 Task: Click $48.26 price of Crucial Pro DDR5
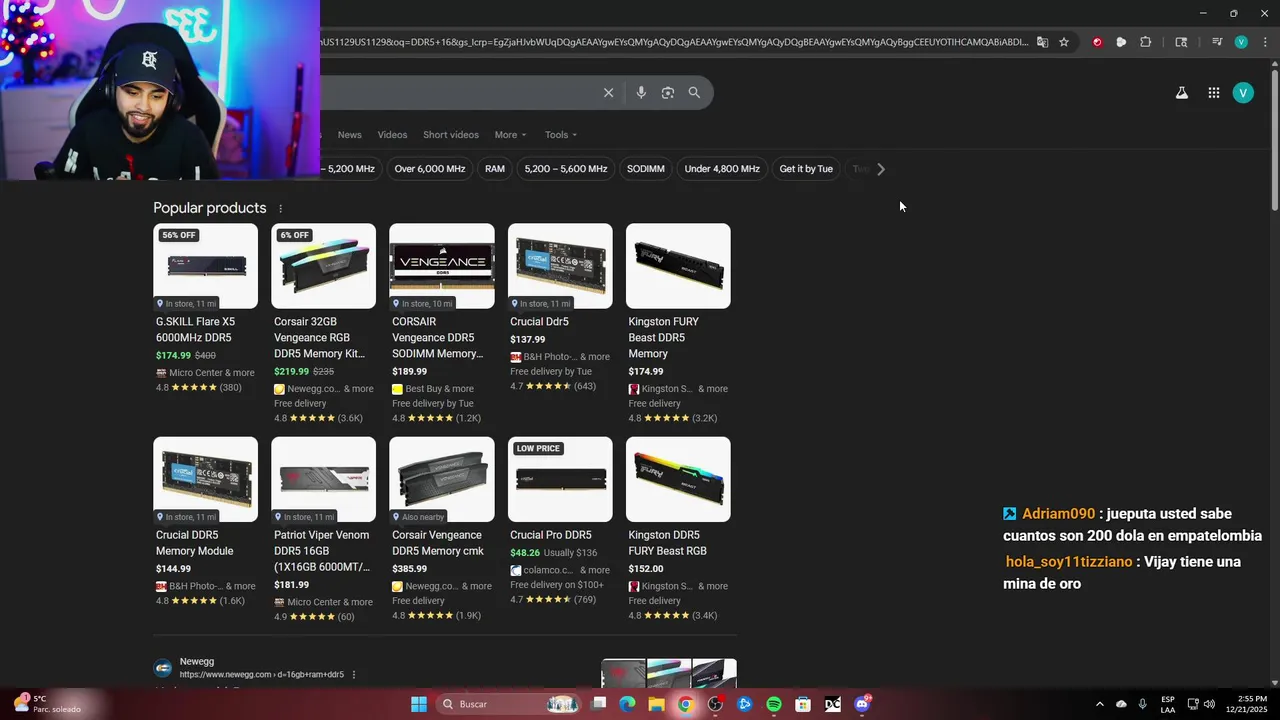click(525, 553)
